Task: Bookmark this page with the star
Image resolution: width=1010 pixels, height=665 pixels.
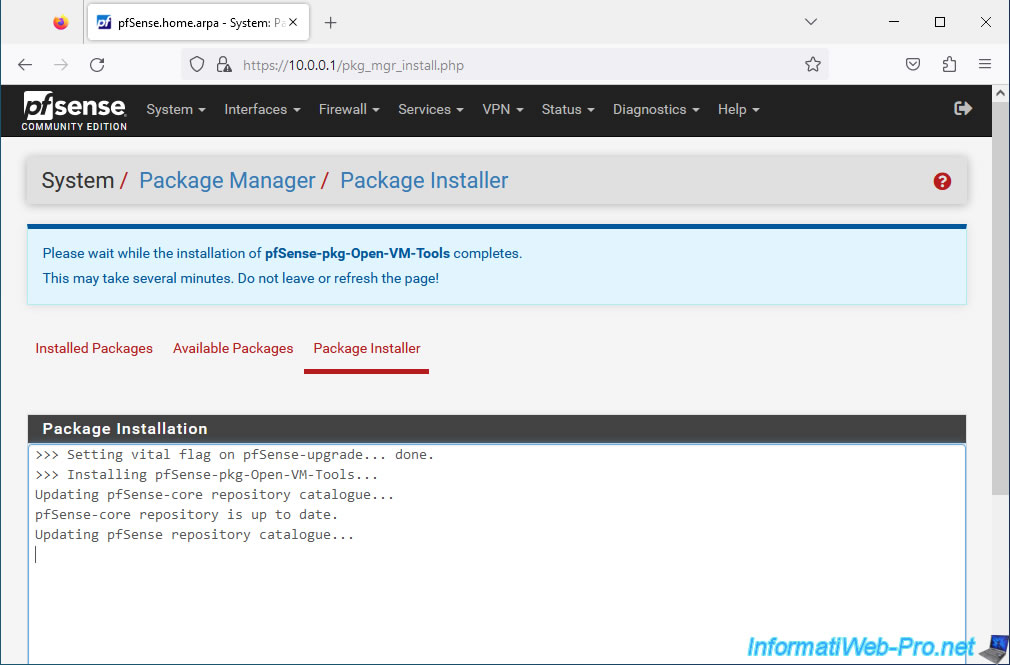Action: click(x=813, y=64)
